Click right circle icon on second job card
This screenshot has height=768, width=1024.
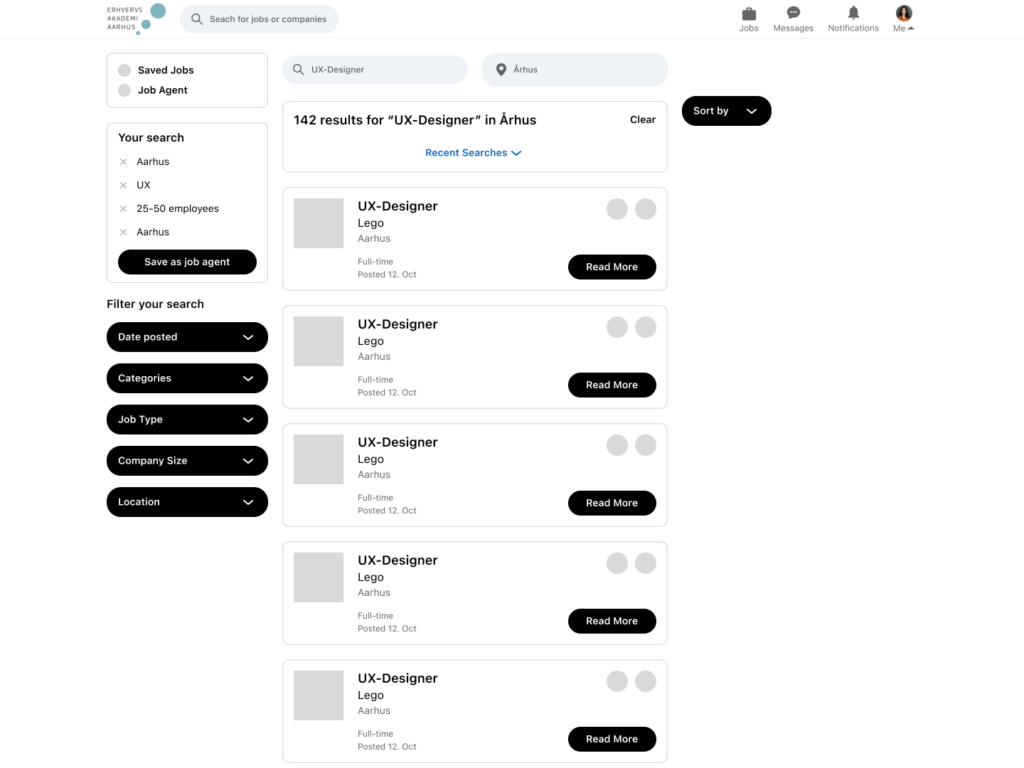tap(645, 327)
